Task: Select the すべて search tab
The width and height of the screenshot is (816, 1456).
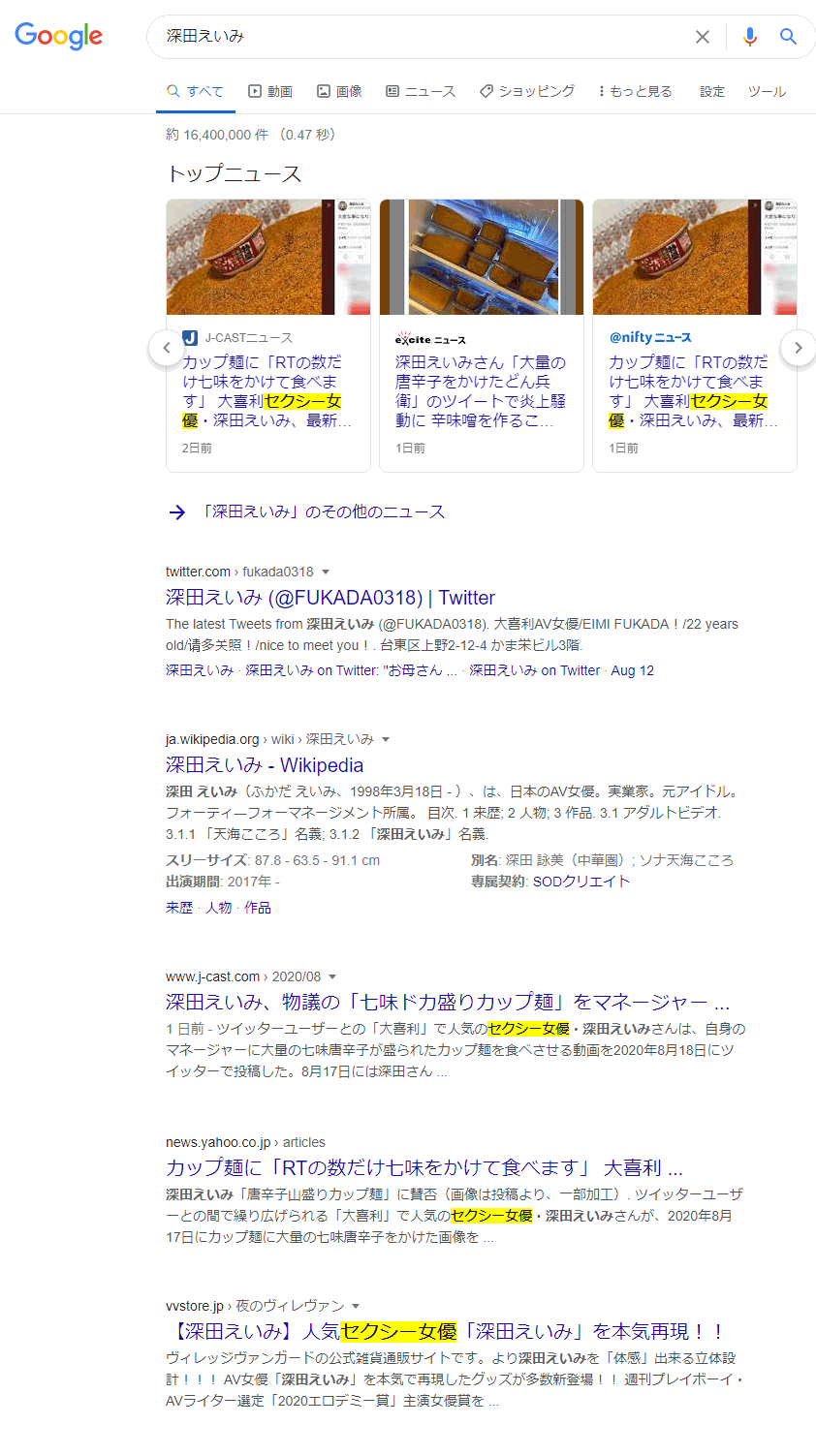Action: tap(195, 91)
